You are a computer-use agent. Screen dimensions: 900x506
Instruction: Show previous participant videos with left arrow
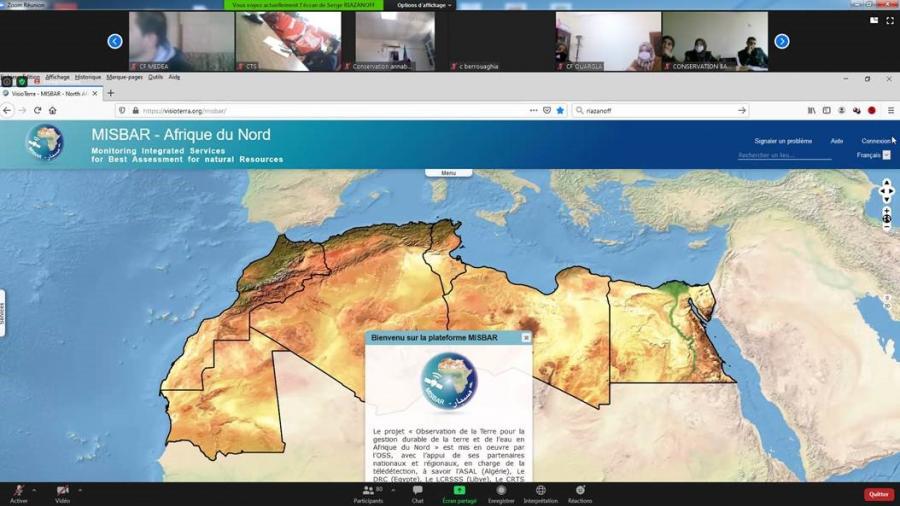115,41
